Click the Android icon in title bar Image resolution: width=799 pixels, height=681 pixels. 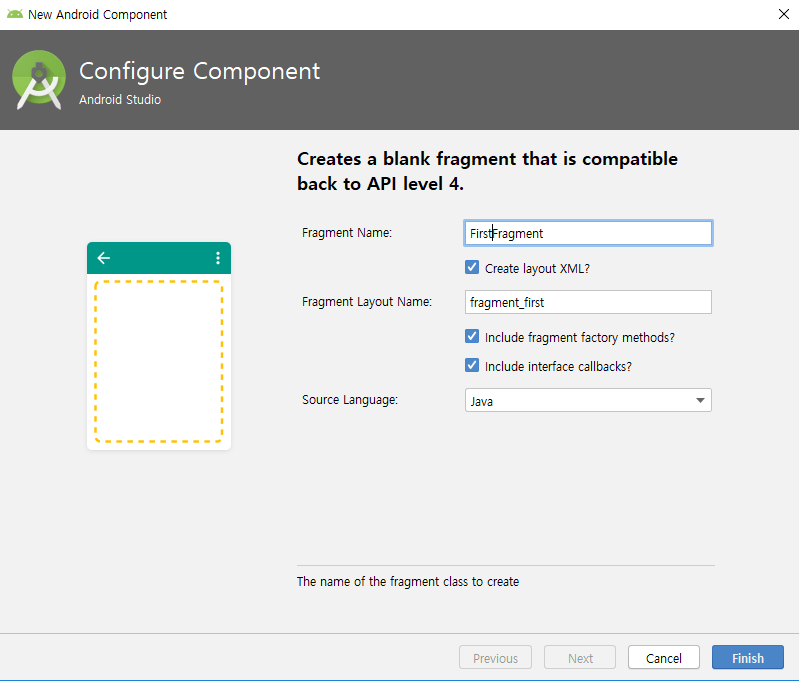[15, 14]
